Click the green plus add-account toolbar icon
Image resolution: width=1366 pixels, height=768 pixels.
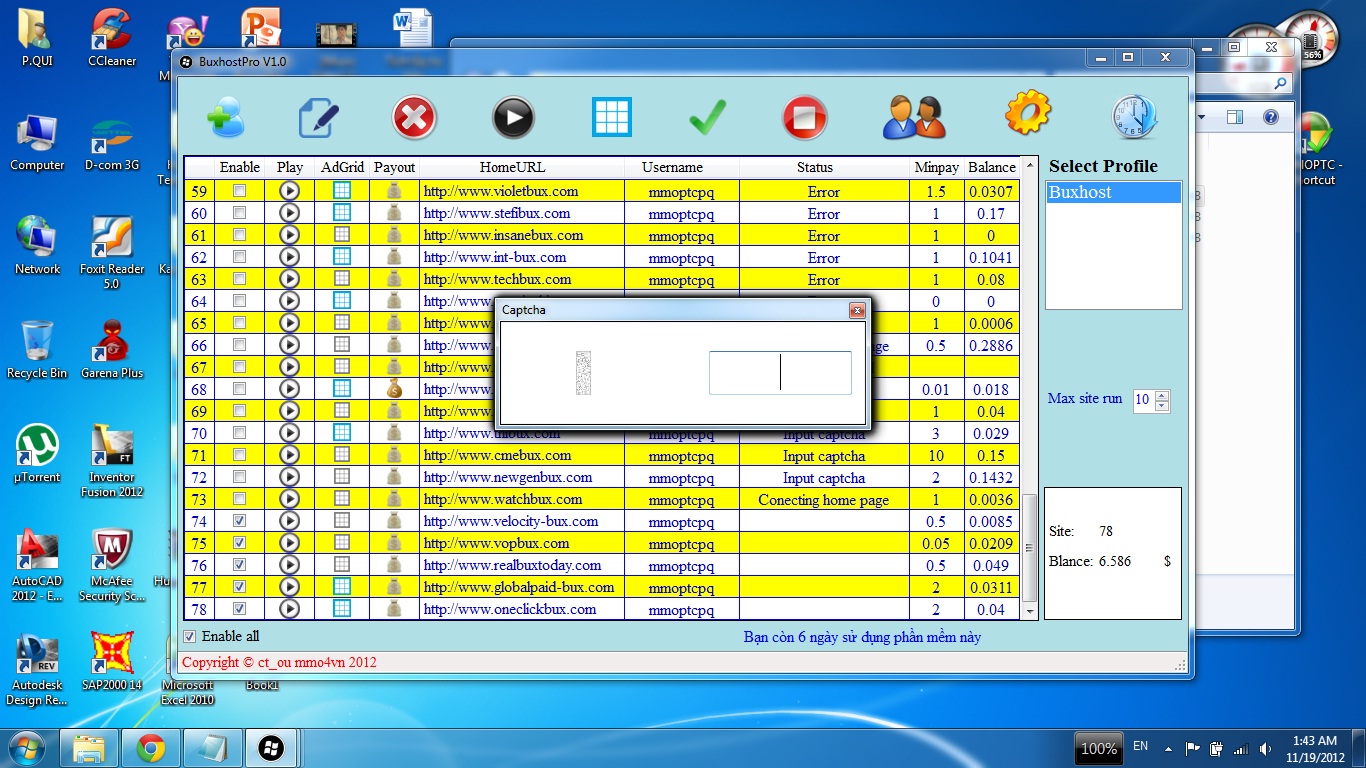click(226, 118)
